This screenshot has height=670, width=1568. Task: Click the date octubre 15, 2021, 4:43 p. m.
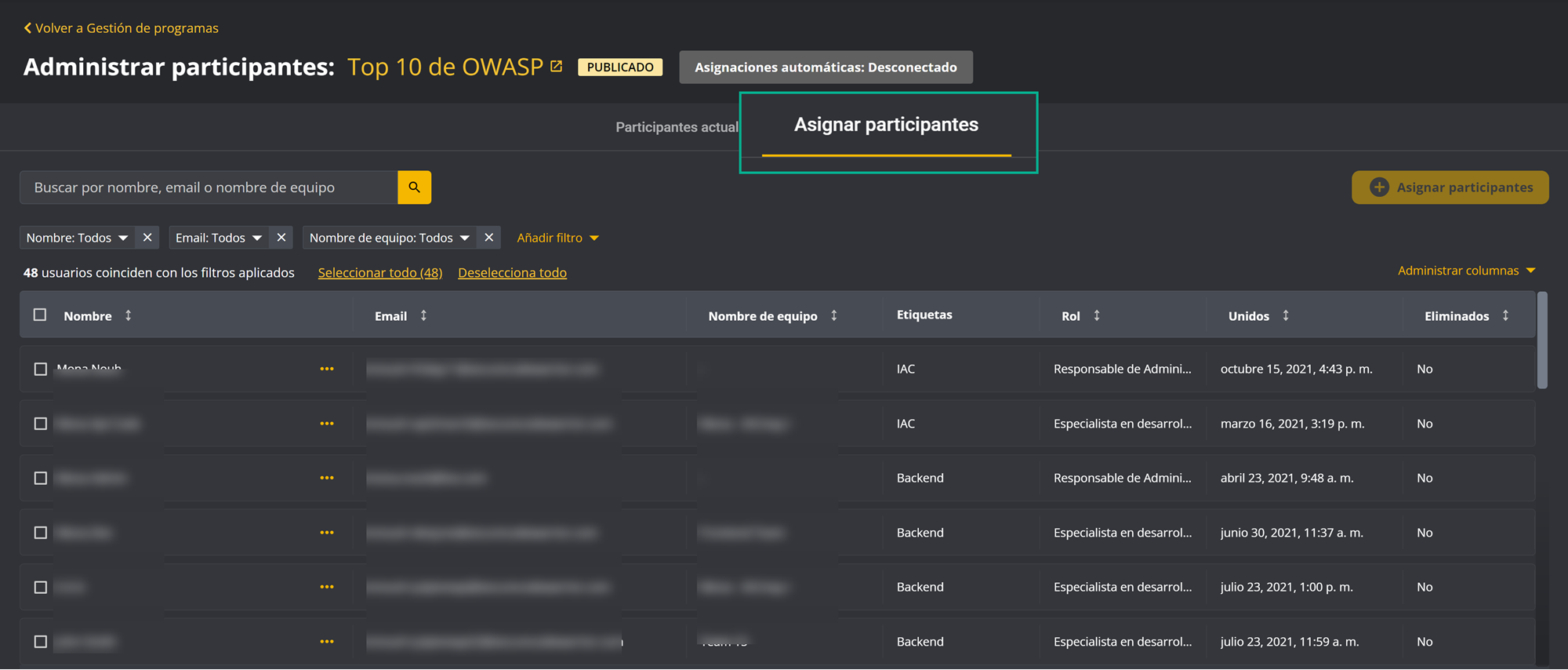pyautogui.click(x=1297, y=369)
